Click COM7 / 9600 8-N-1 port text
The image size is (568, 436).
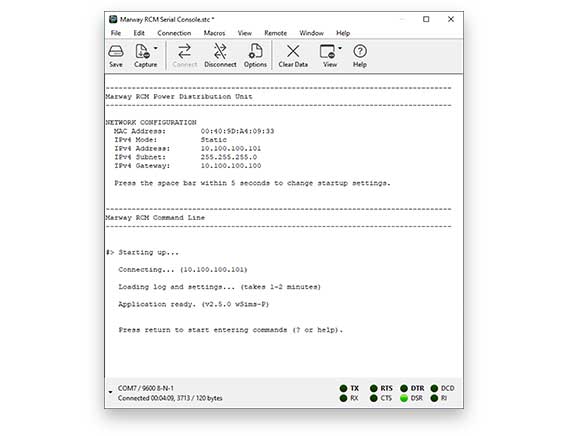[146, 388]
